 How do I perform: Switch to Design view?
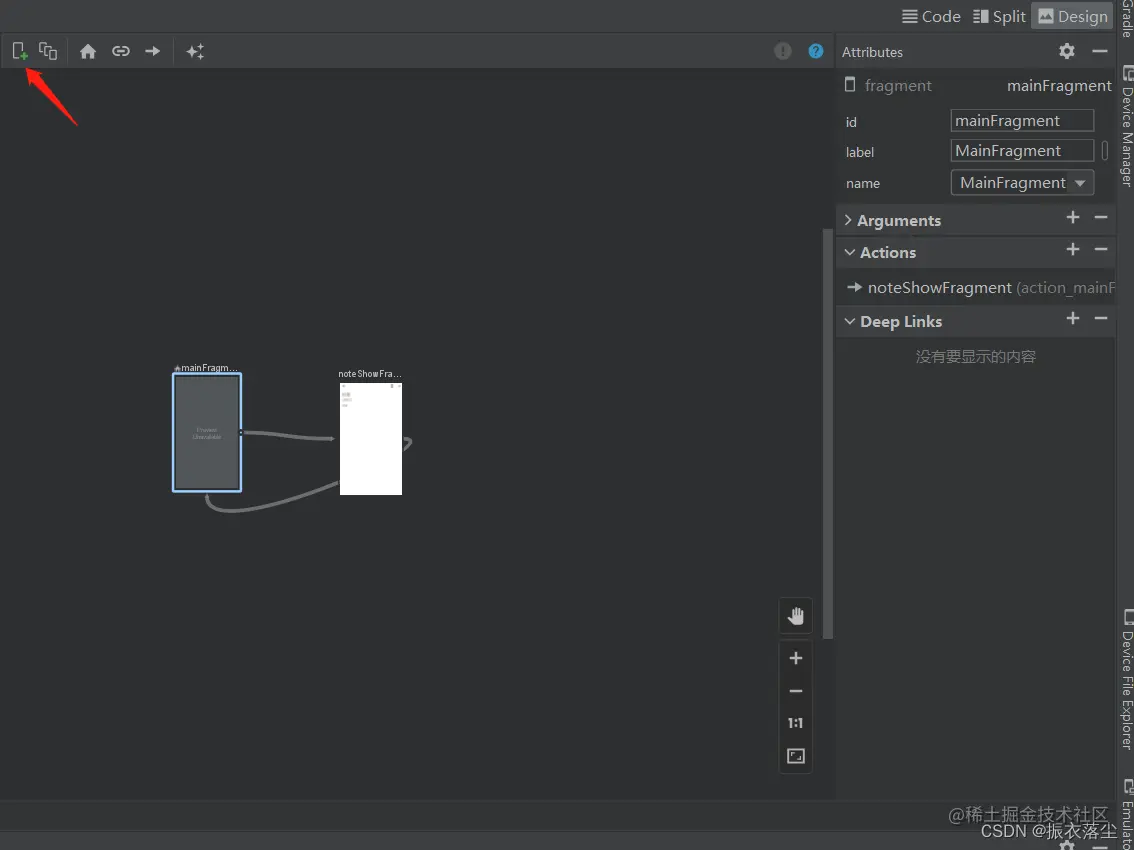(x=1073, y=16)
